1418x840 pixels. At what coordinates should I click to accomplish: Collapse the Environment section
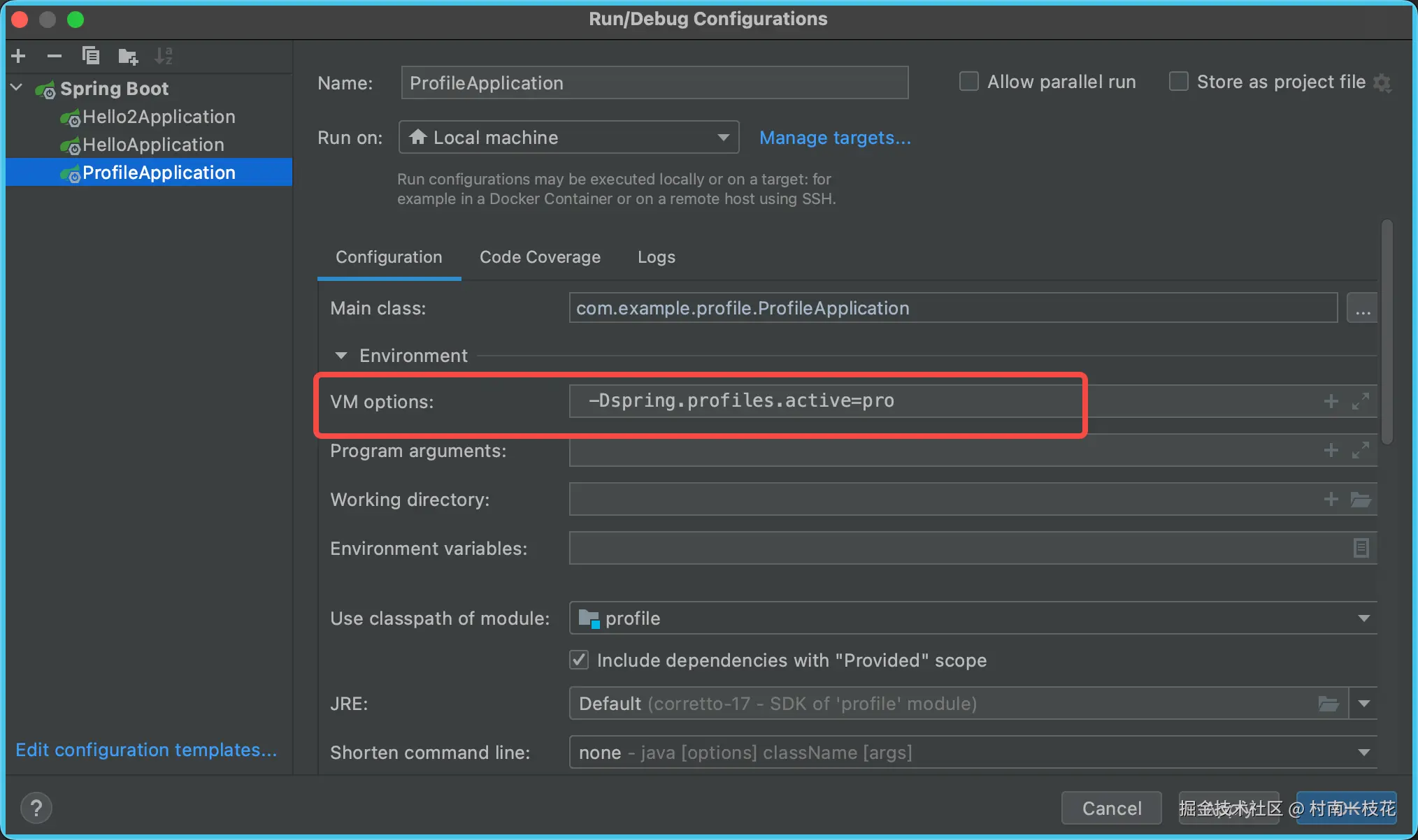click(341, 356)
